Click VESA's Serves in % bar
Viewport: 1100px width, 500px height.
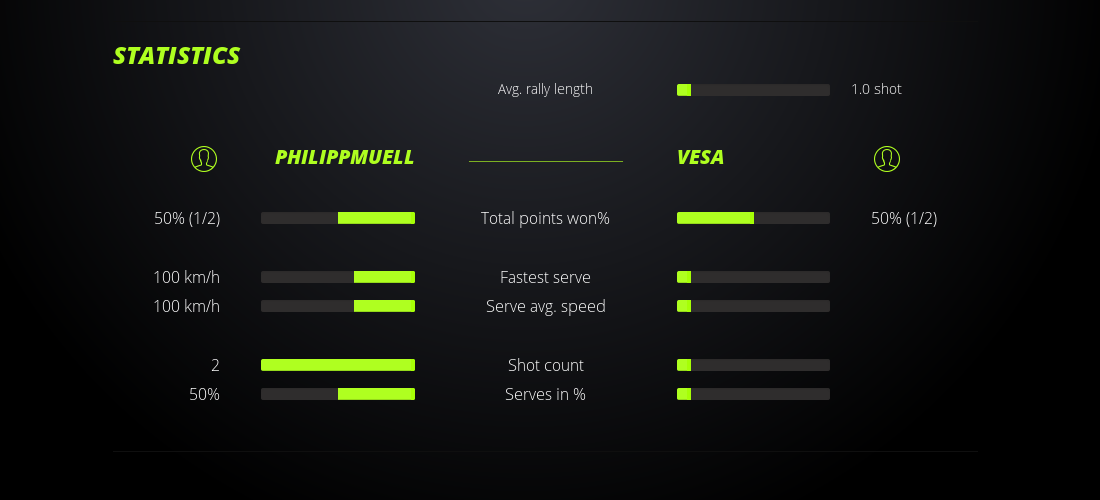753,394
